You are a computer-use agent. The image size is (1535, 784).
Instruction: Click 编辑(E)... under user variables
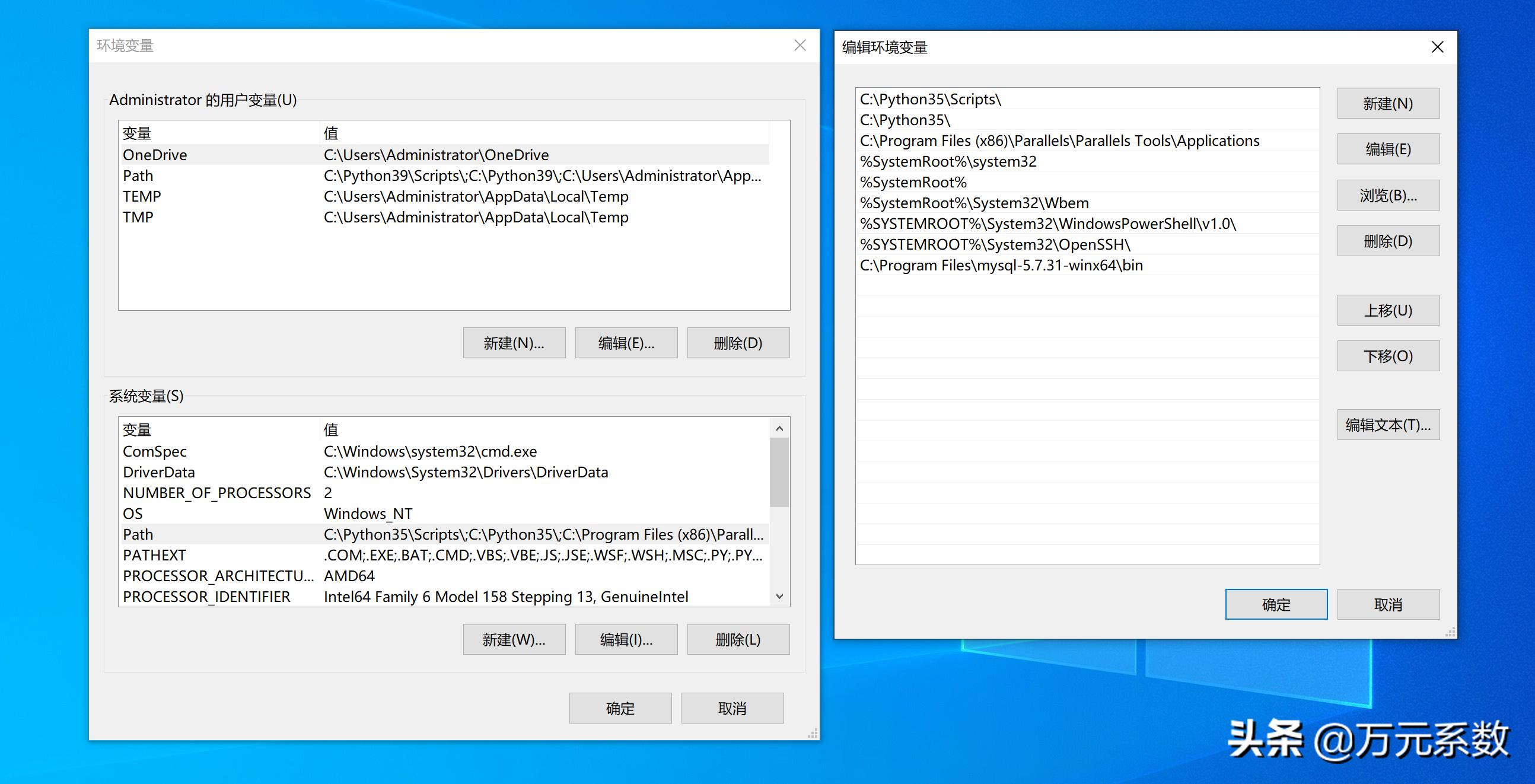pos(626,343)
